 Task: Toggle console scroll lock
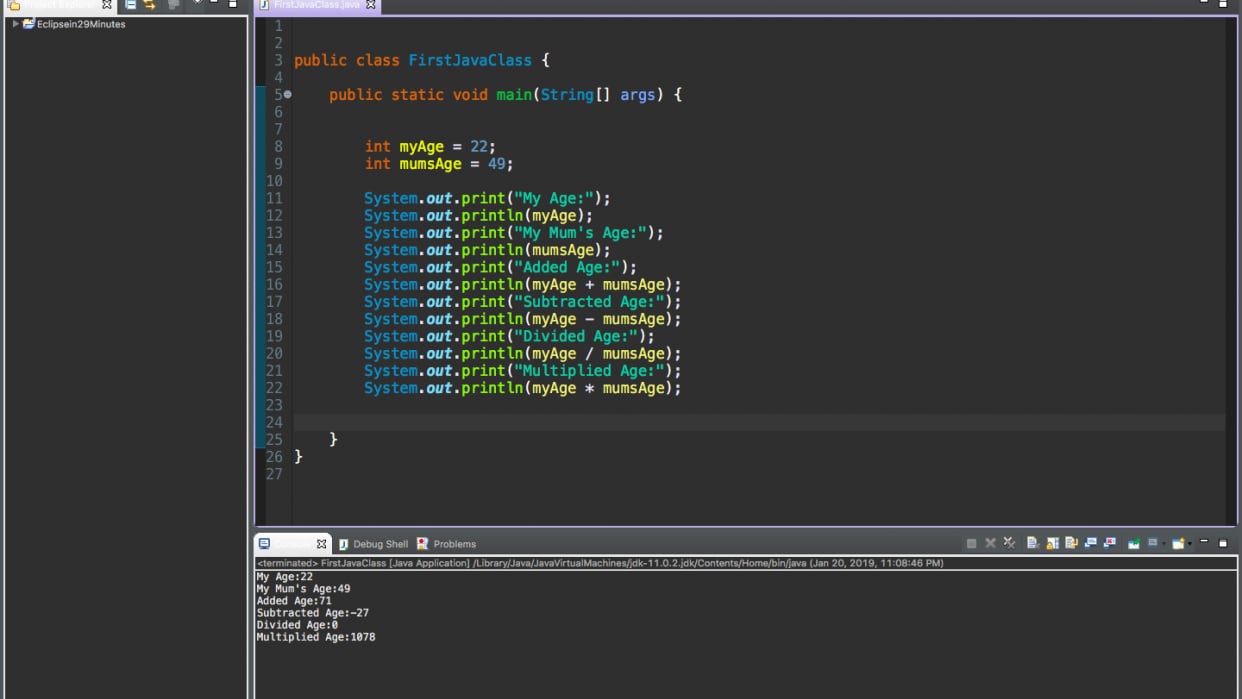pyautogui.click(x=1052, y=543)
